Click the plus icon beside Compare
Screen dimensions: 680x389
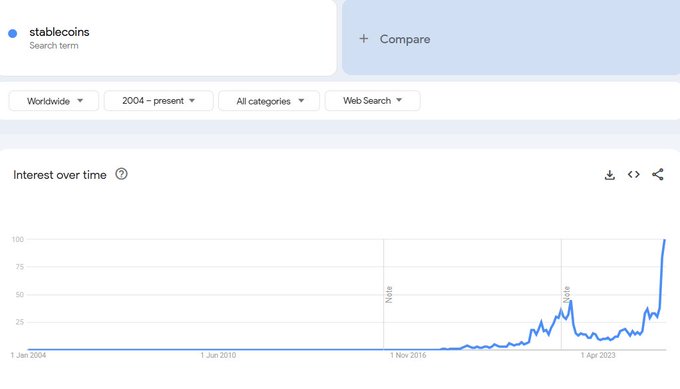[x=363, y=39]
